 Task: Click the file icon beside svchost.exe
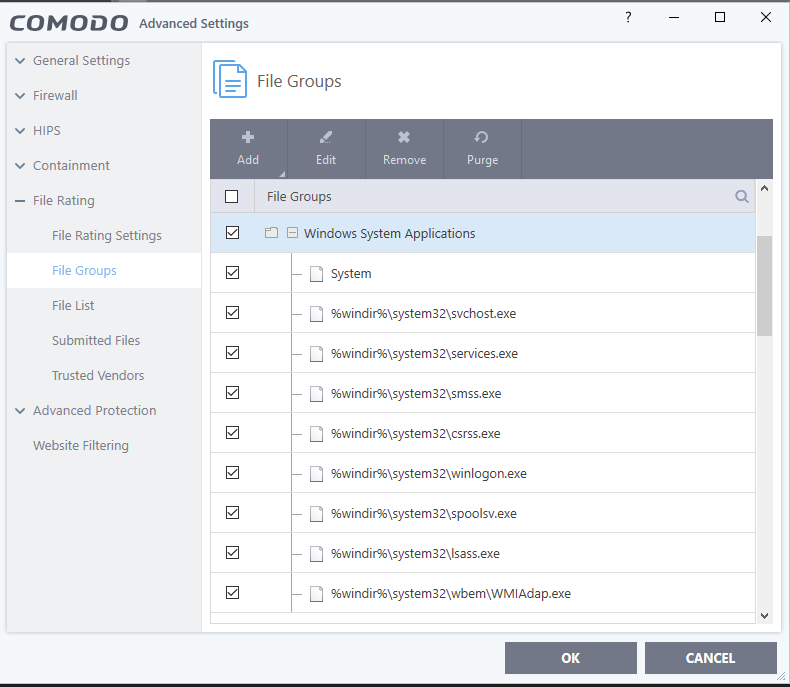point(316,313)
